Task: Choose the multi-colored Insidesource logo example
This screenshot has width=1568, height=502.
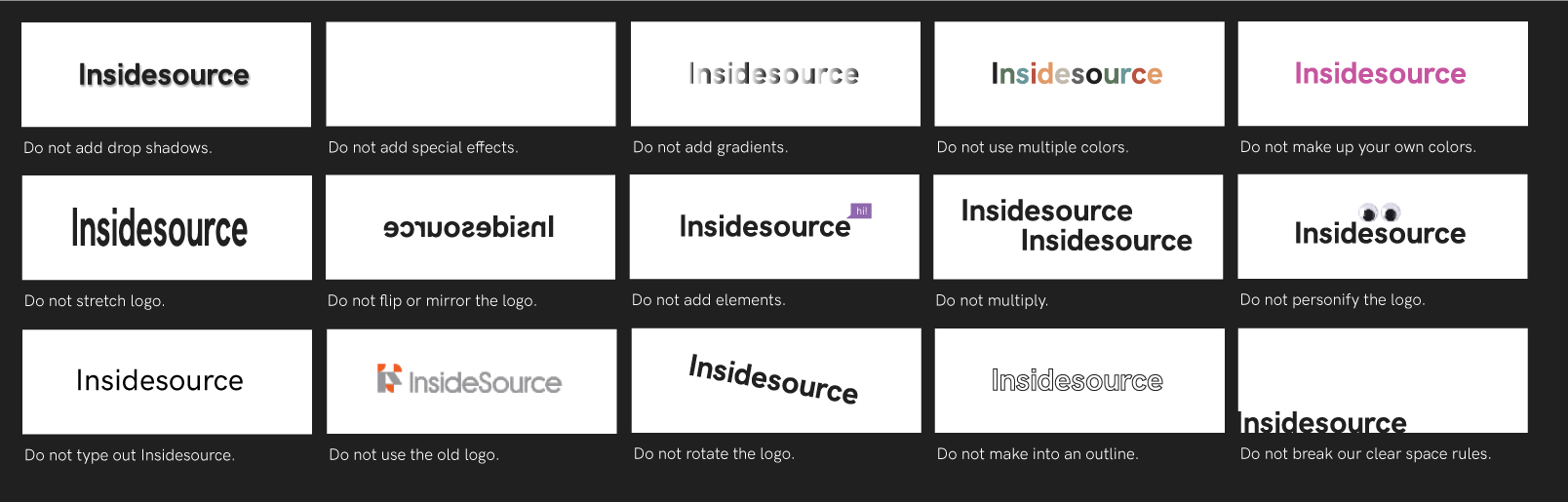Action: (1078, 74)
